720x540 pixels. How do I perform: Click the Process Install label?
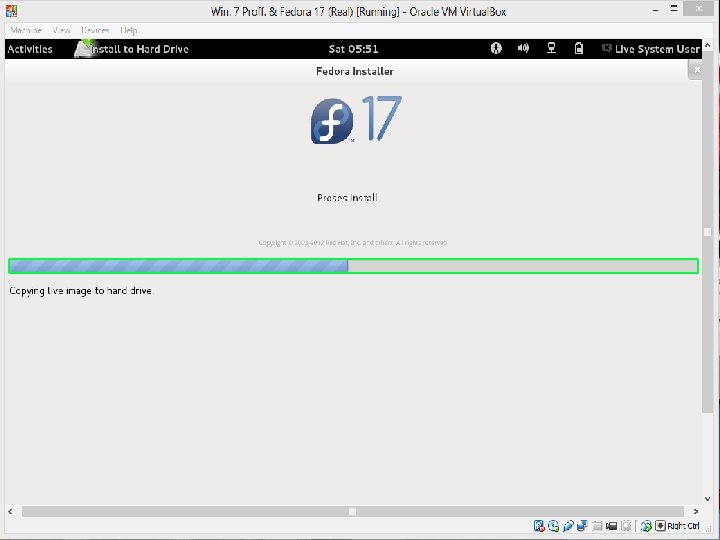(x=347, y=197)
